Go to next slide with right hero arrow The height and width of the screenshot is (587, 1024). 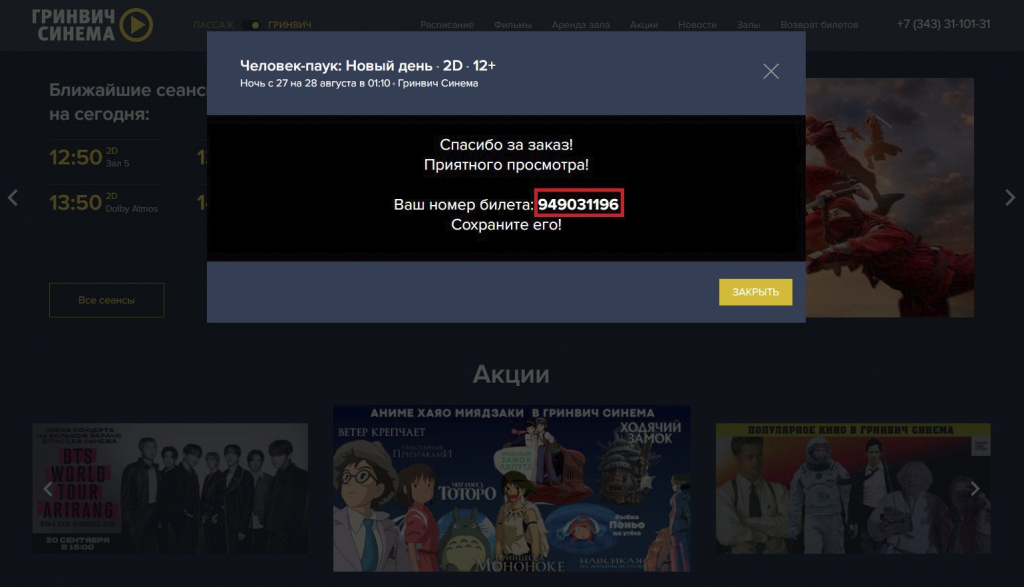pyautogui.click(x=1010, y=197)
